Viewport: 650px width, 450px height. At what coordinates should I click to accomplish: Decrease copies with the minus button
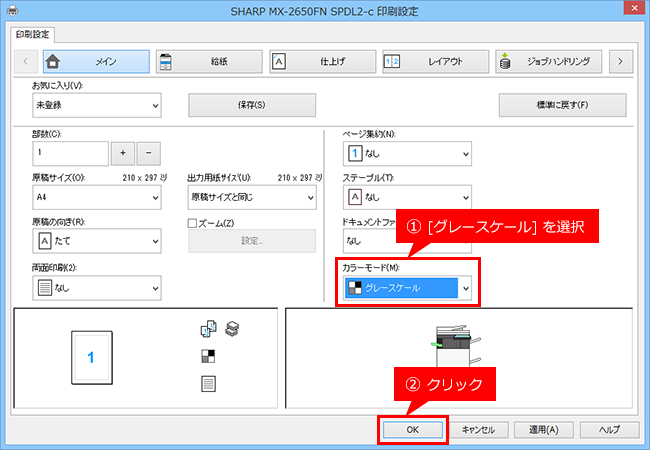pos(148,153)
